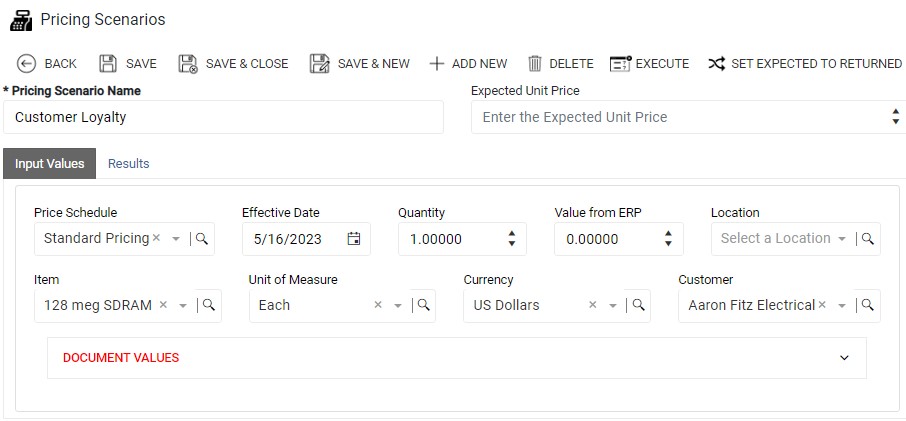Viewport: 906px width, 421px height.
Task: Switch to the Results tab
Action: click(128, 163)
